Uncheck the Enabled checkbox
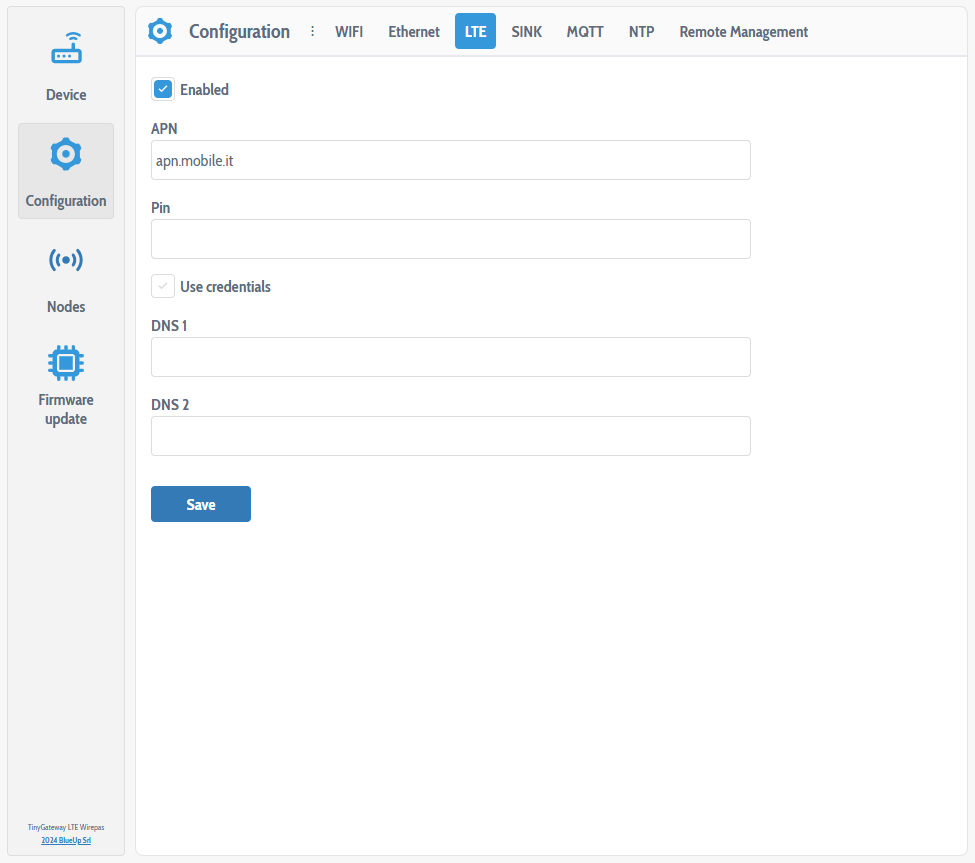The image size is (975, 863). coord(163,90)
